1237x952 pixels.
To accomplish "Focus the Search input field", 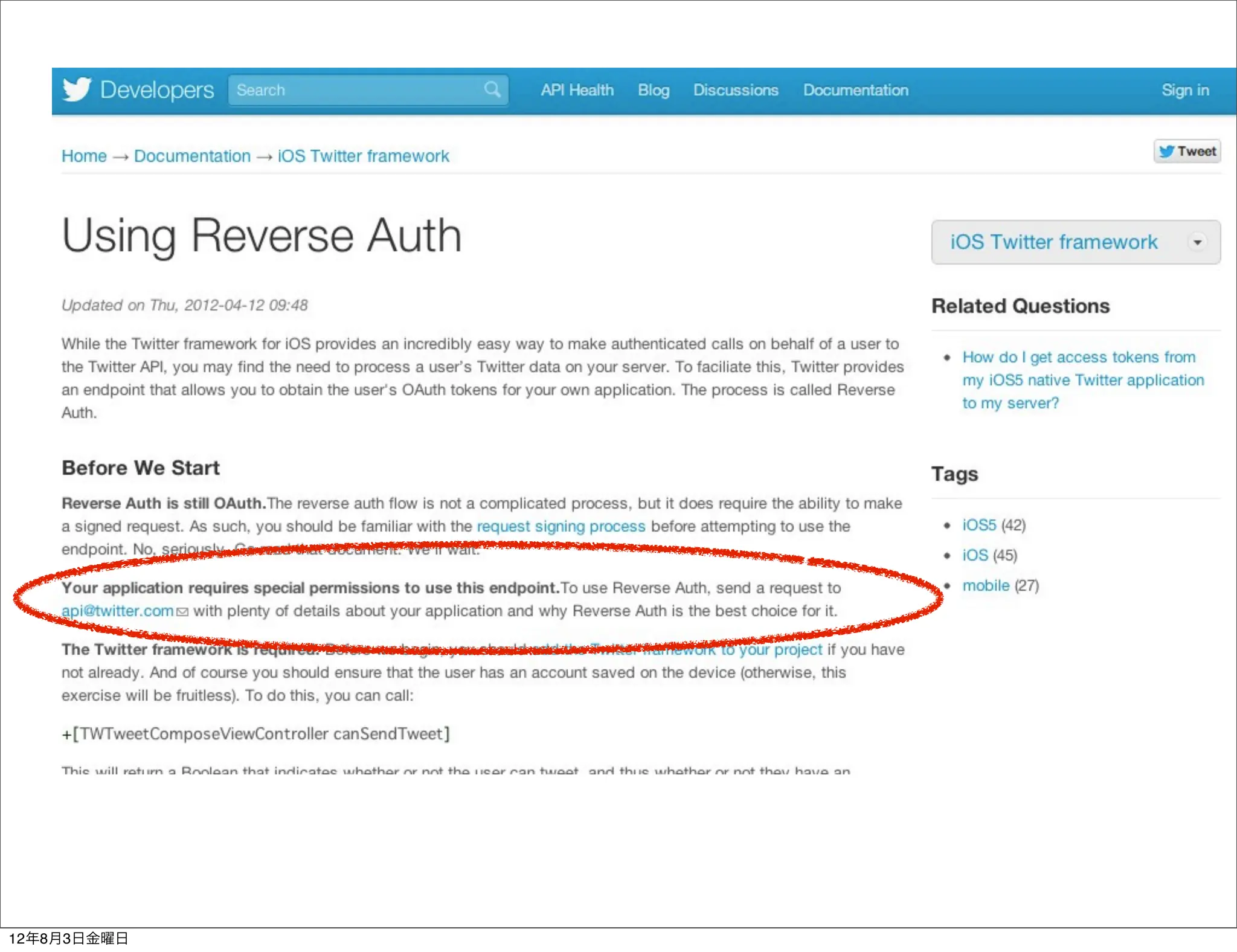I will click(356, 90).
